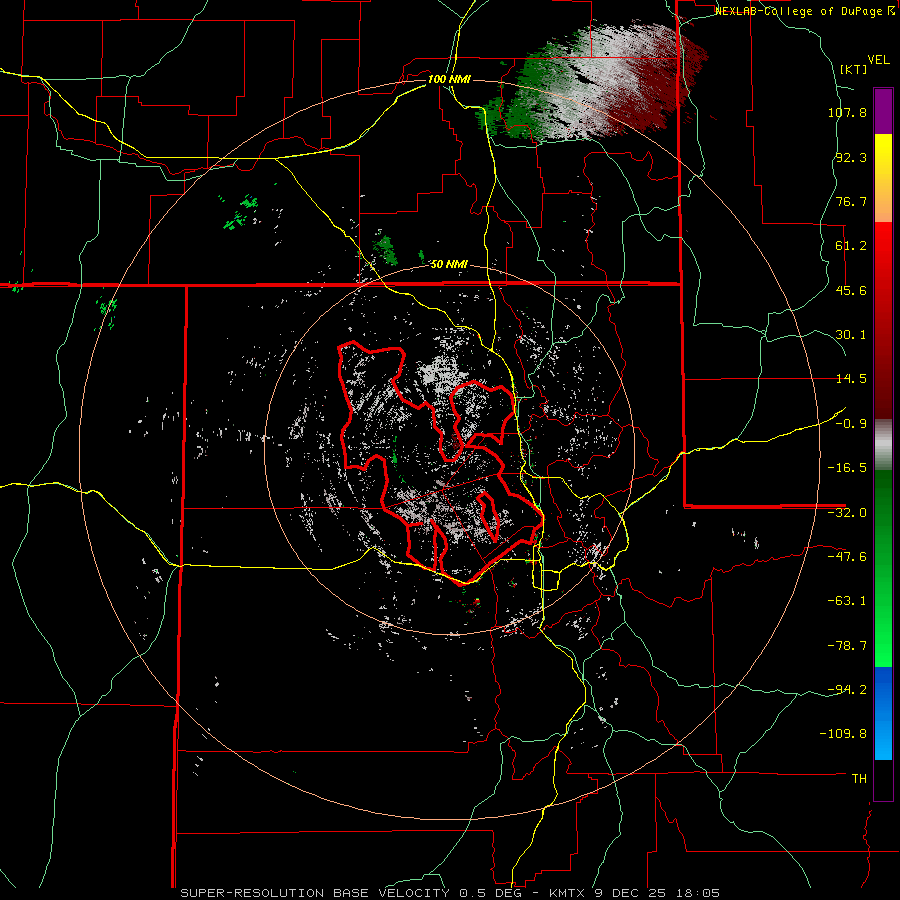Click the -109.8 velocity scale value

pos(844,734)
